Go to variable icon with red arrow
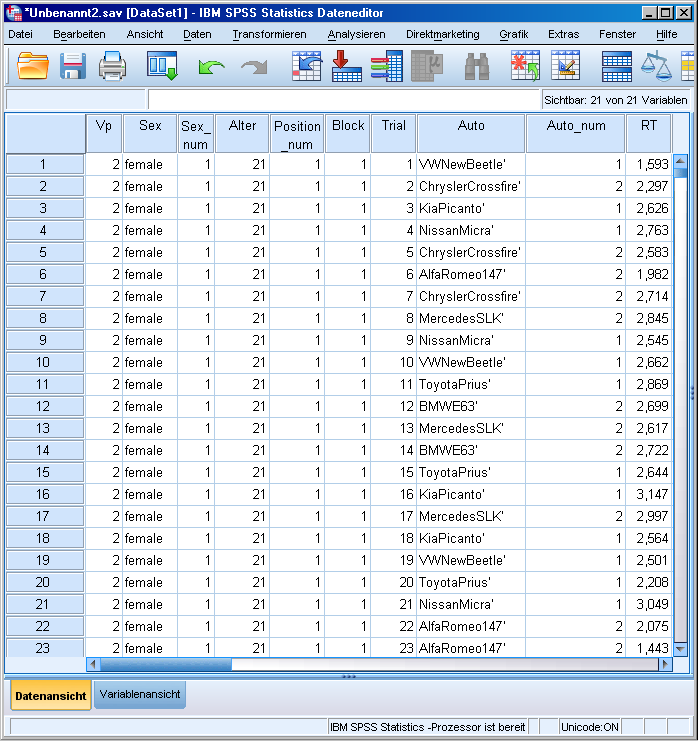Image resolution: width=698 pixels, height=741 pixels. tap(346, 66)
